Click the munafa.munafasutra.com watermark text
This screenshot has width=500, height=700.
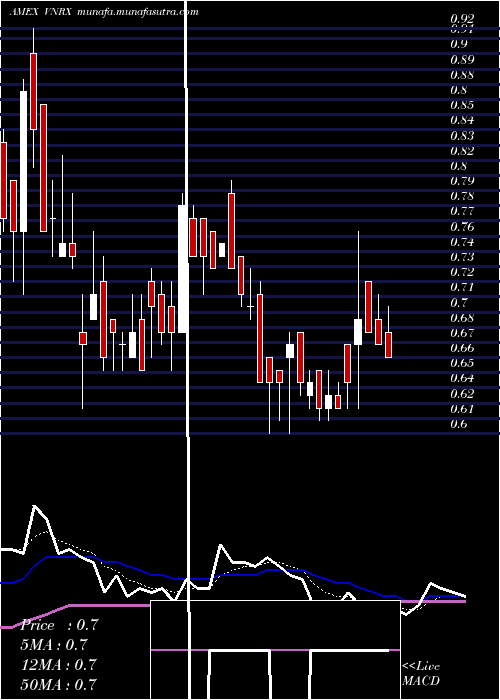point(138,12)
